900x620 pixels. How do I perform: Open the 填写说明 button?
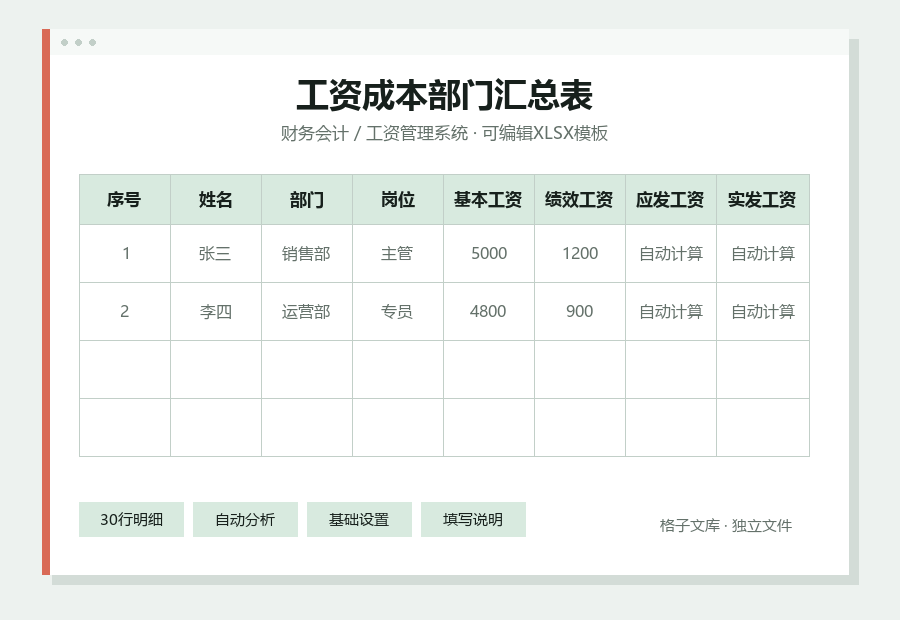click(473, 520)
